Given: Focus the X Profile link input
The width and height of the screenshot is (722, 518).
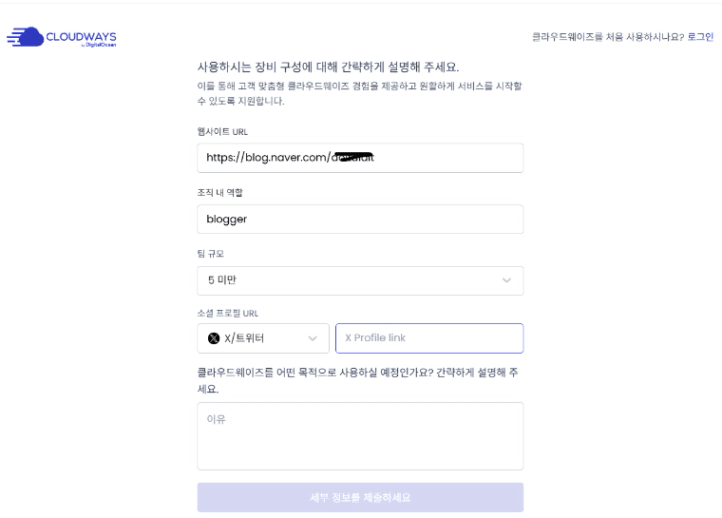Looking at the screenshot, I should pyautogui.click(x=429, y=338).
